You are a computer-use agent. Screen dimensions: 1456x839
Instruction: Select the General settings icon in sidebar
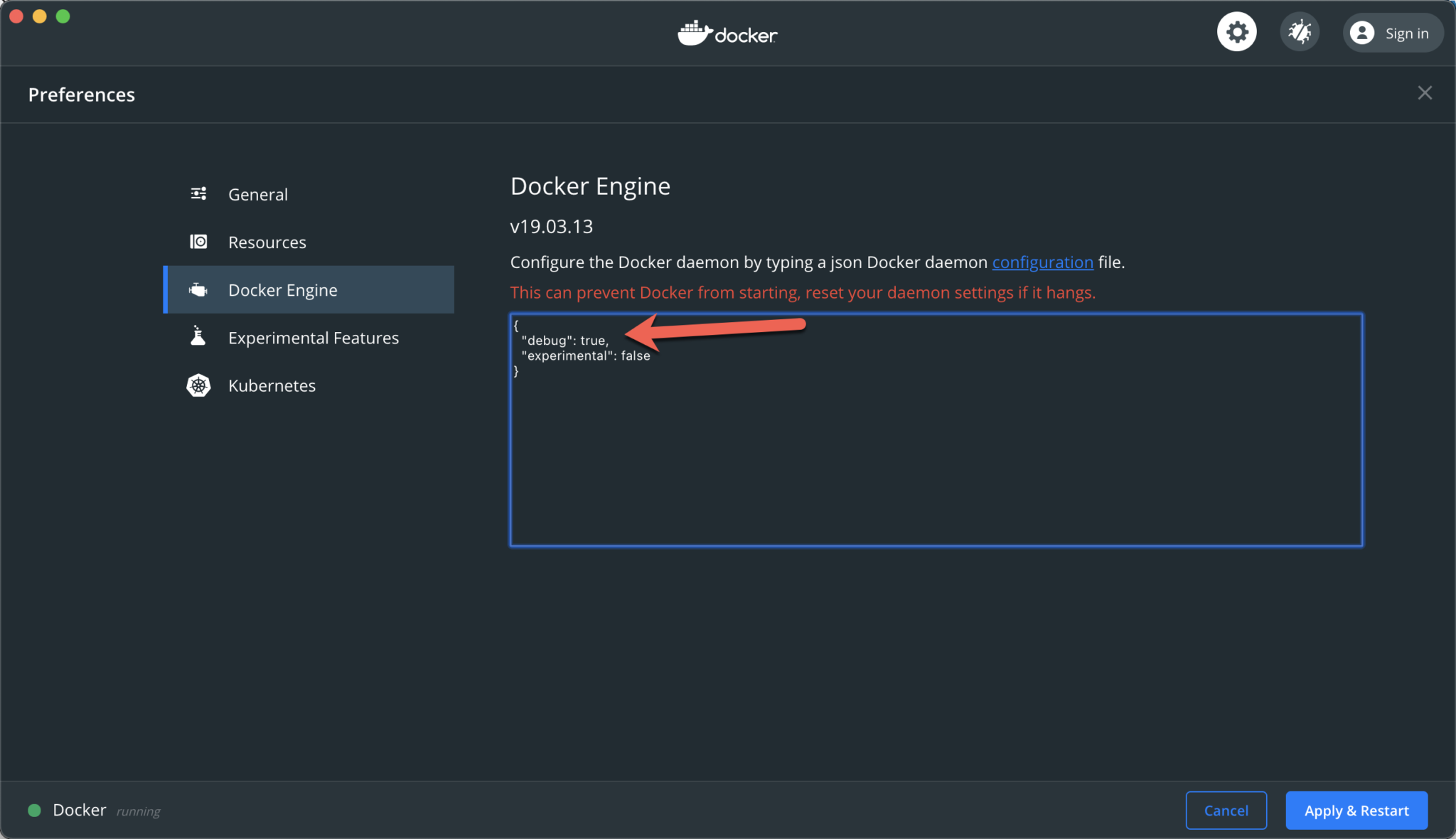point(198,193)
